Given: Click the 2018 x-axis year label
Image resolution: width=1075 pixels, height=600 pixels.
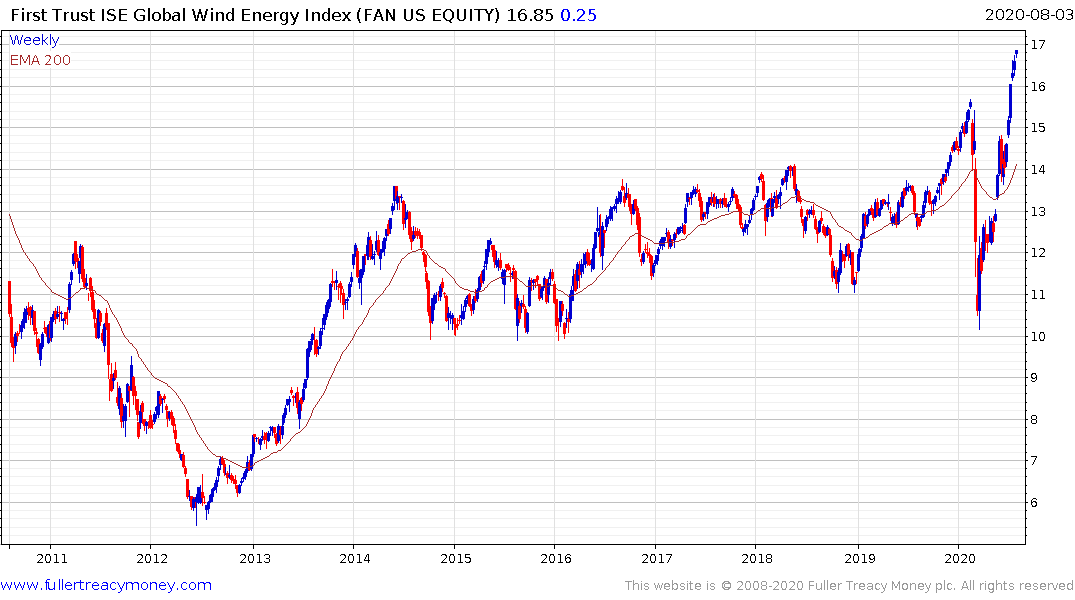Looking at the screenshot, I should tap(757, 558).
